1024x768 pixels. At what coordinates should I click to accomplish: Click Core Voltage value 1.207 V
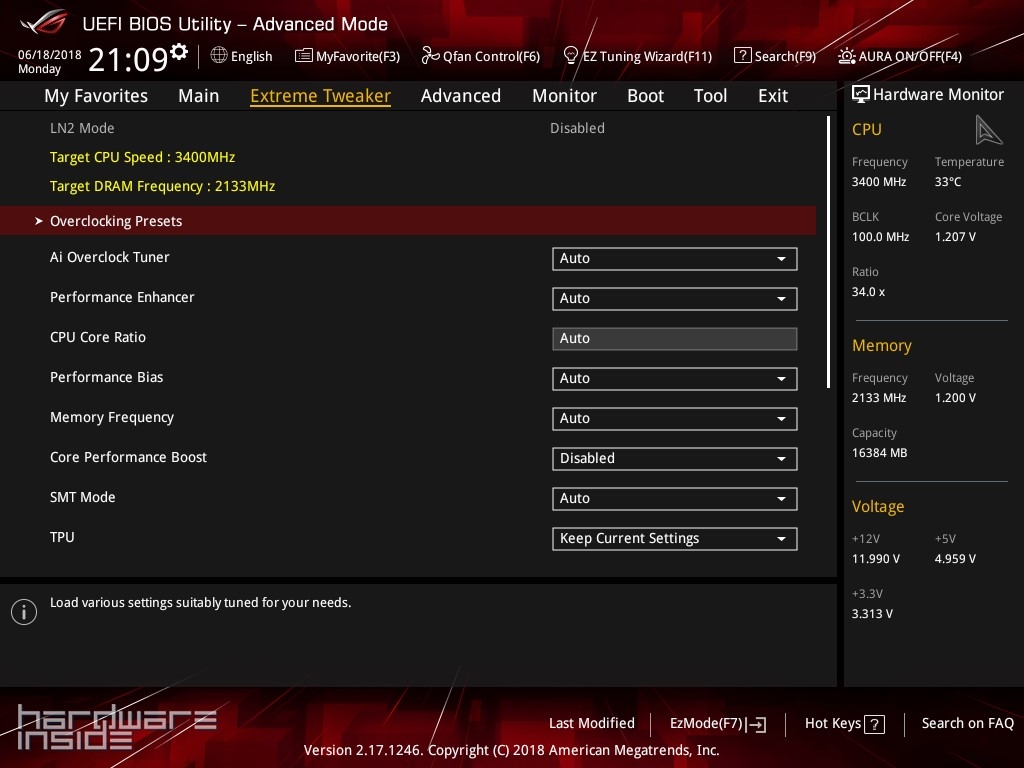(955, 236)
